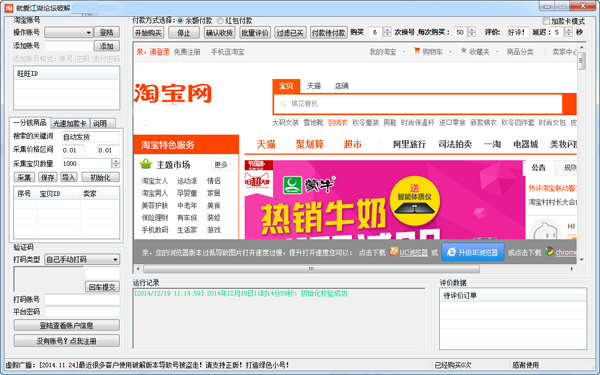Click 评价 text field 好评!
Screen dimensions: 600x375
pyautogui.click(x=518, y=33)
